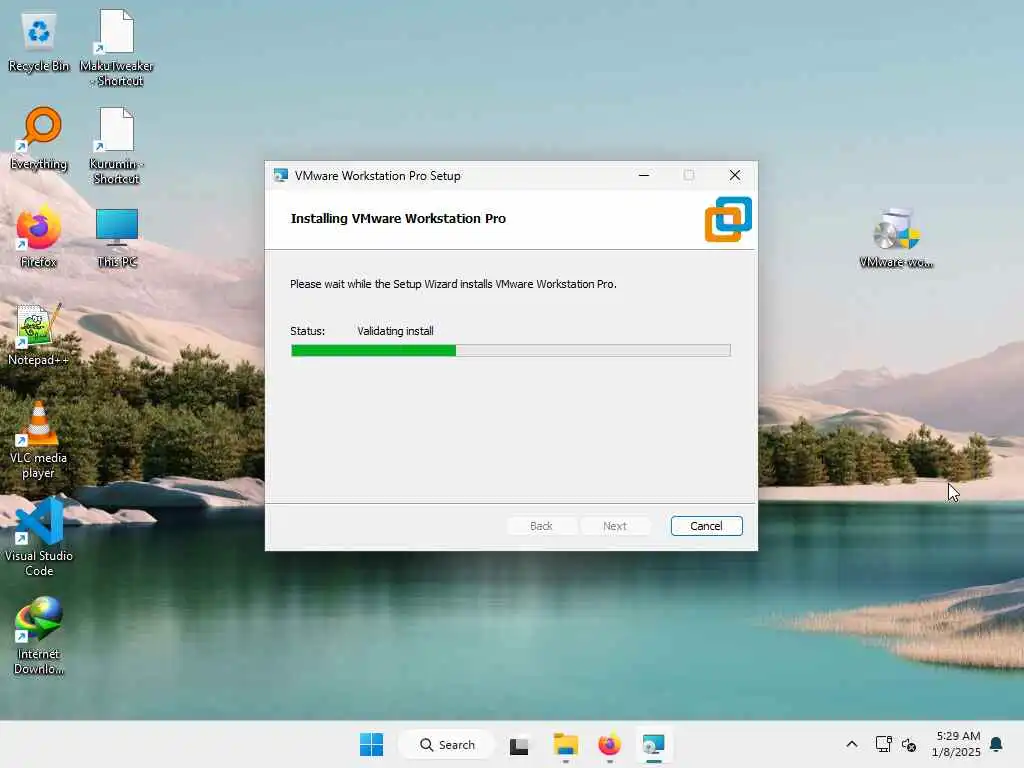This screenshot has height=768, width=1024.
Task: Select the This PC desktop icon
Action: 117,237
